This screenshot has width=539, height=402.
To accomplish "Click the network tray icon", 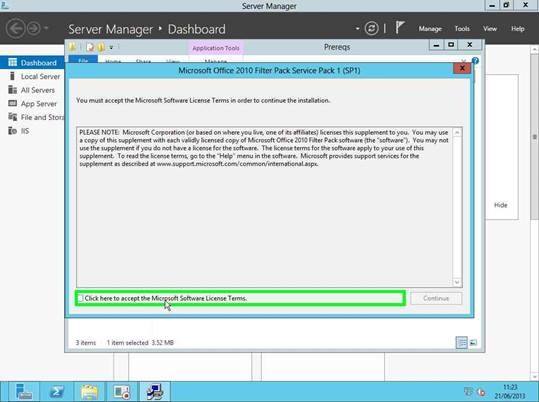I will [x=468, y=391].
